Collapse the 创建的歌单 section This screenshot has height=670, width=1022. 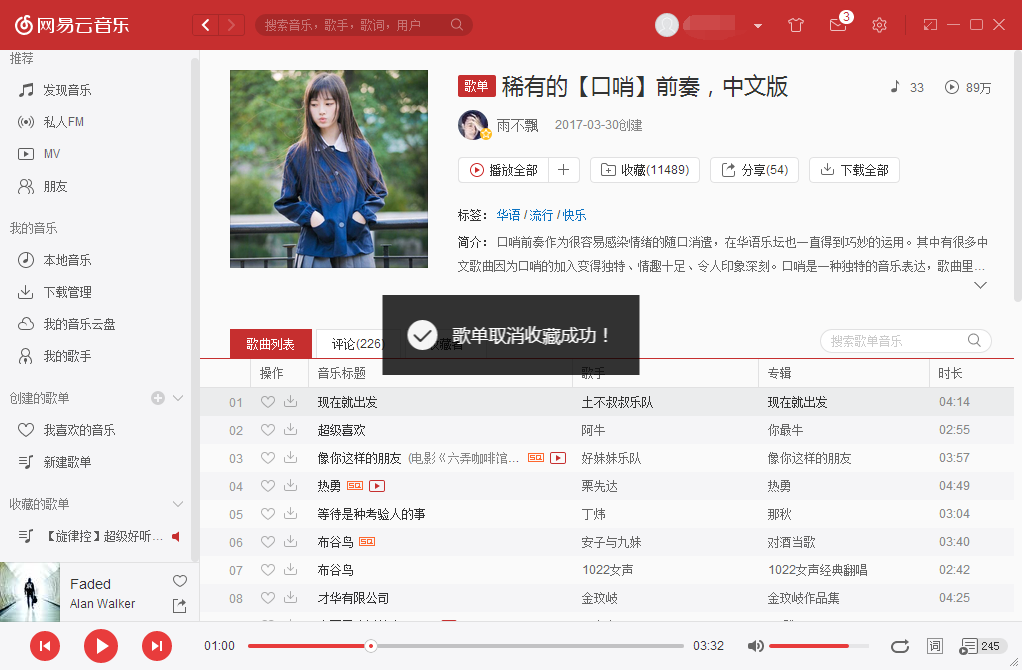tap(177, 397)
